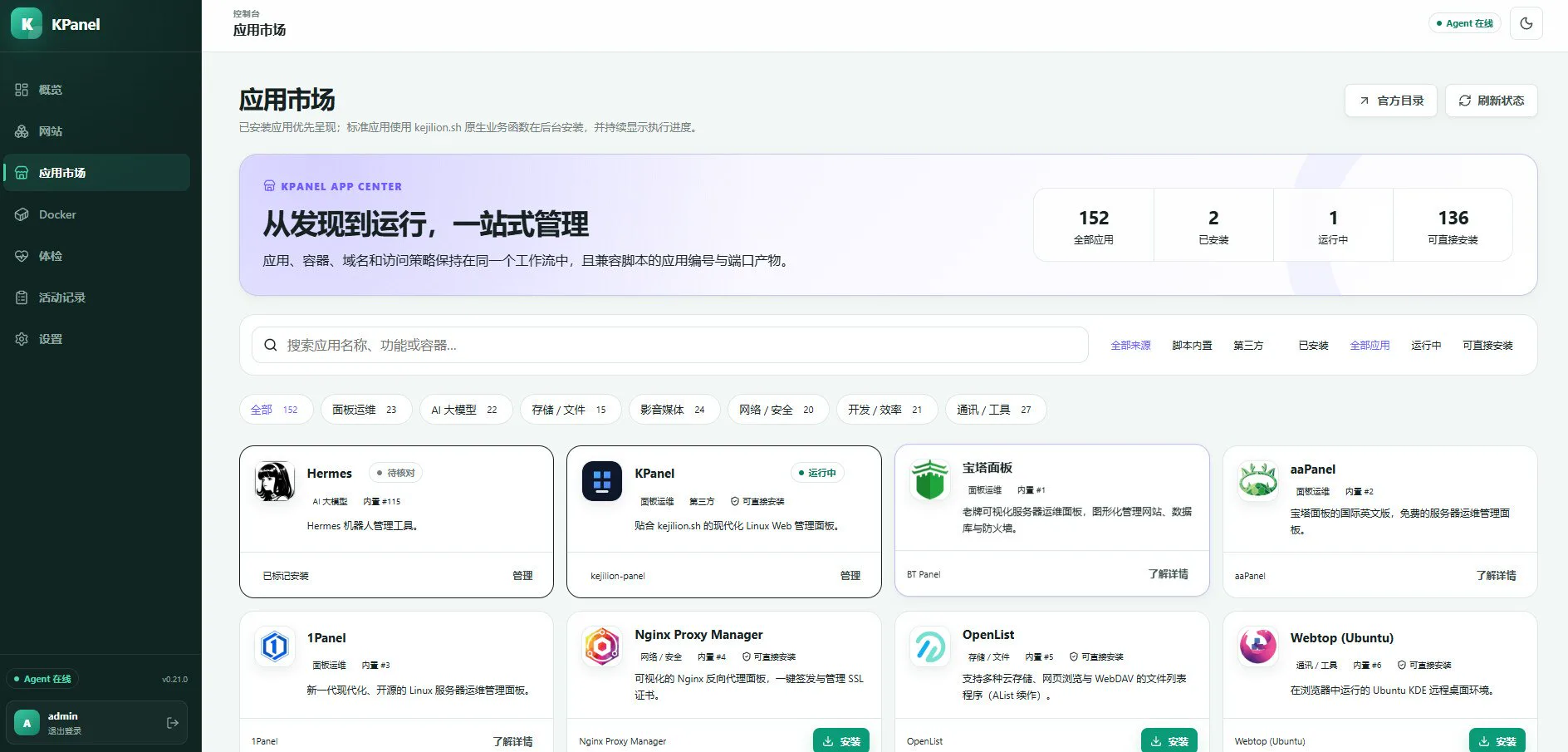Show only 已安装 apps filter

point(1313,346)
